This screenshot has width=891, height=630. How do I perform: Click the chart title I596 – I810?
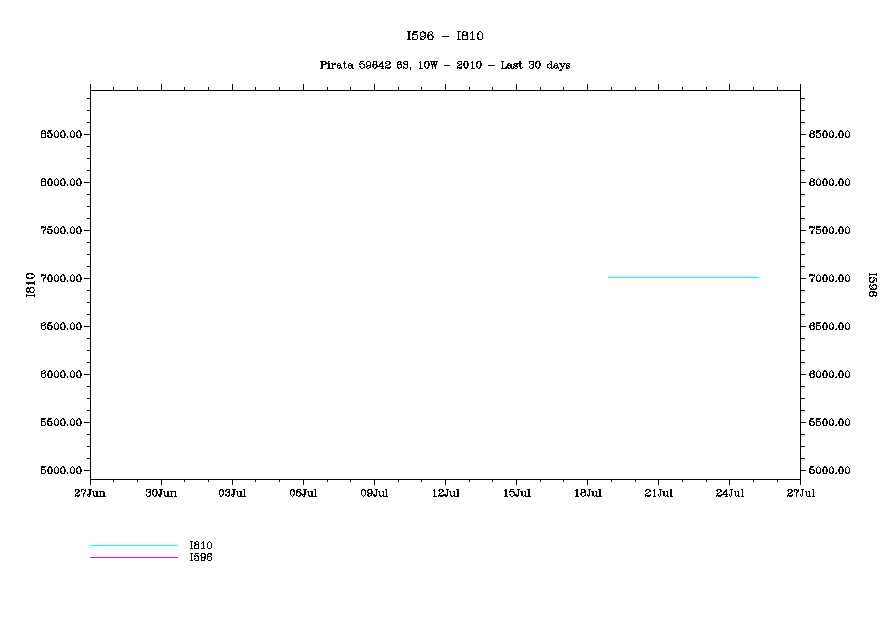pyautogui.click(x=445, y=36)
